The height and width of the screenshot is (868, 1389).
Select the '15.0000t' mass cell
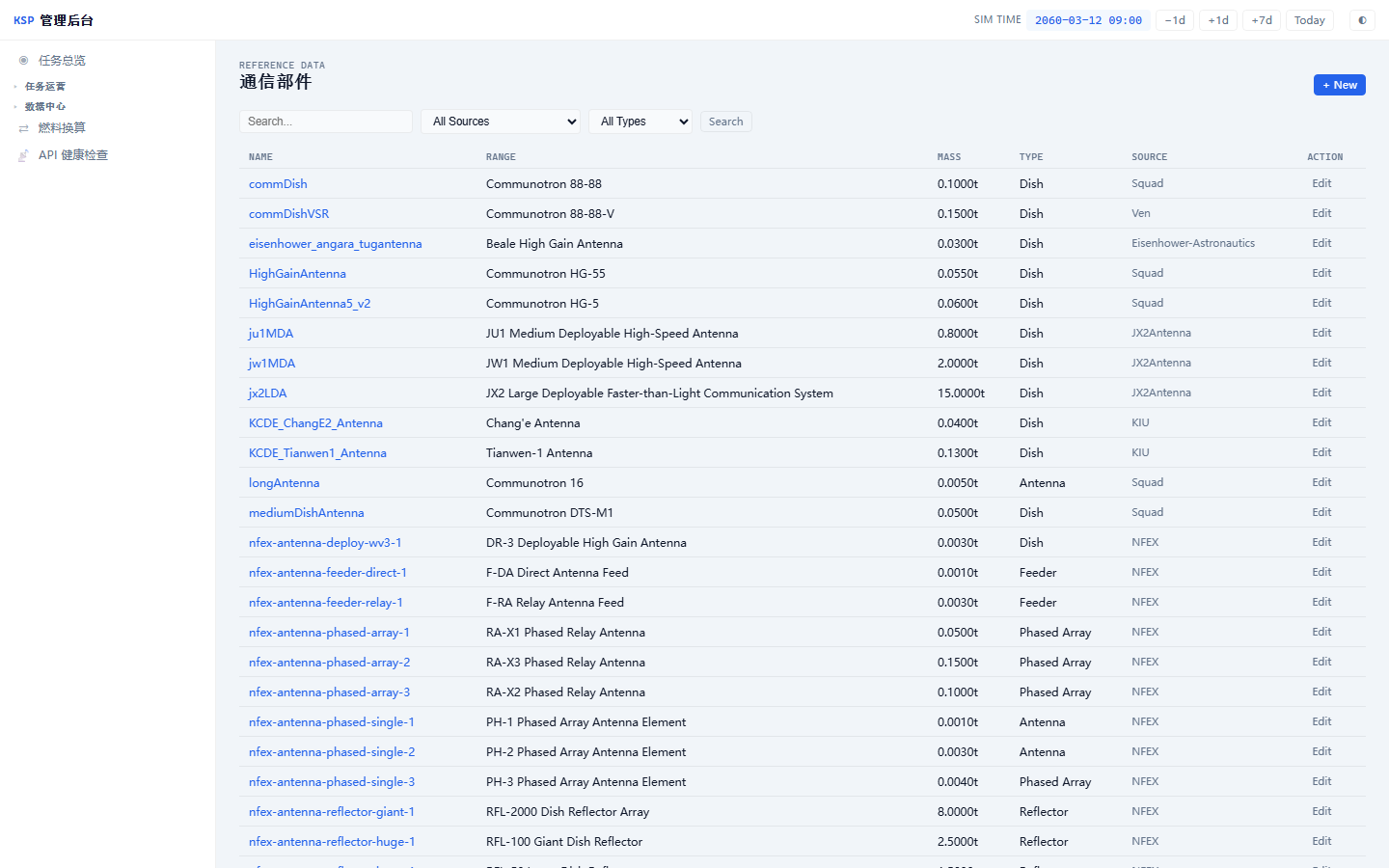(x=961, y=393)
